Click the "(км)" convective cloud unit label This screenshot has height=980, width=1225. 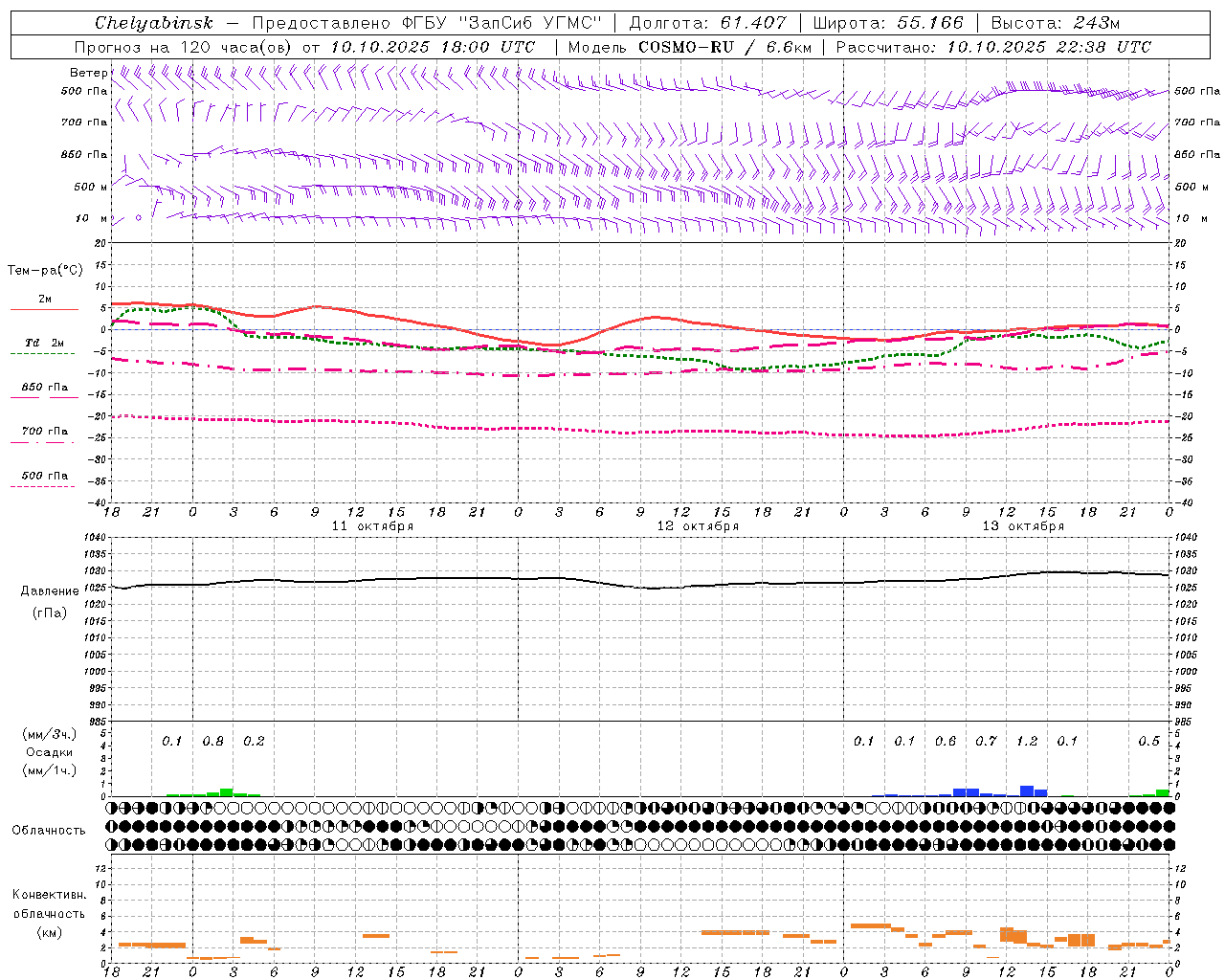[49, 932]
